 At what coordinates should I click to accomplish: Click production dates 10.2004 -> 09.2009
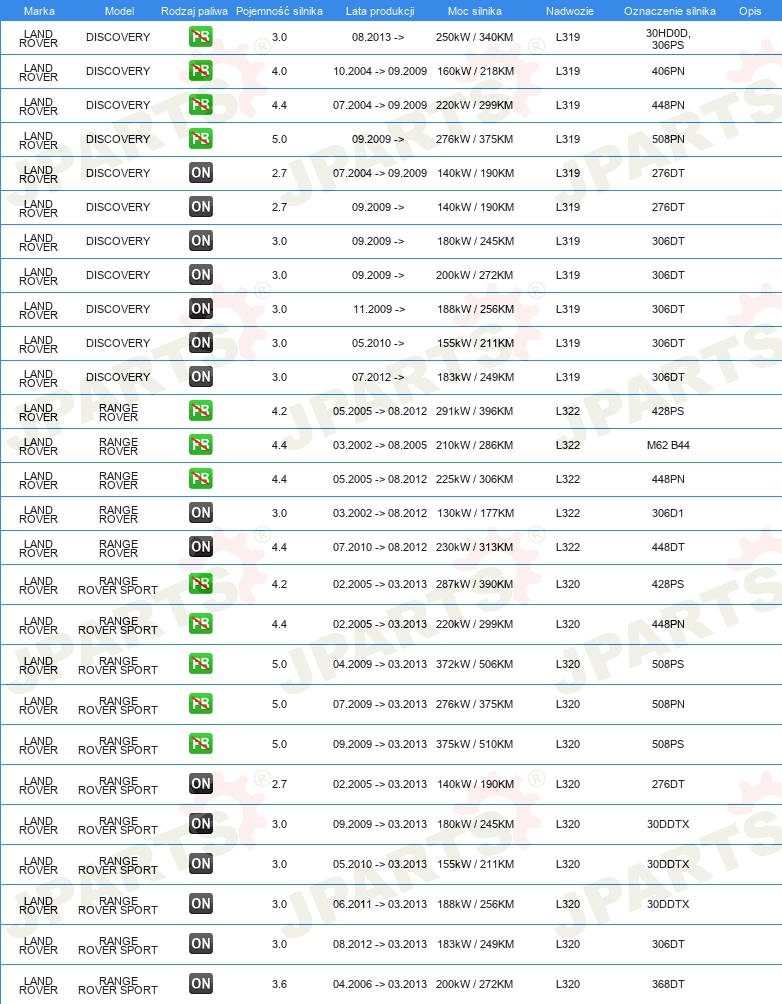pyautogui.click(x=380, y=71)
